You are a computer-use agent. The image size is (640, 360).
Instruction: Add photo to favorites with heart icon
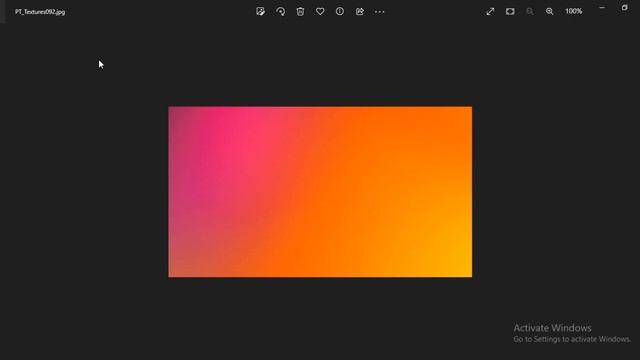[x=320, y=11]
